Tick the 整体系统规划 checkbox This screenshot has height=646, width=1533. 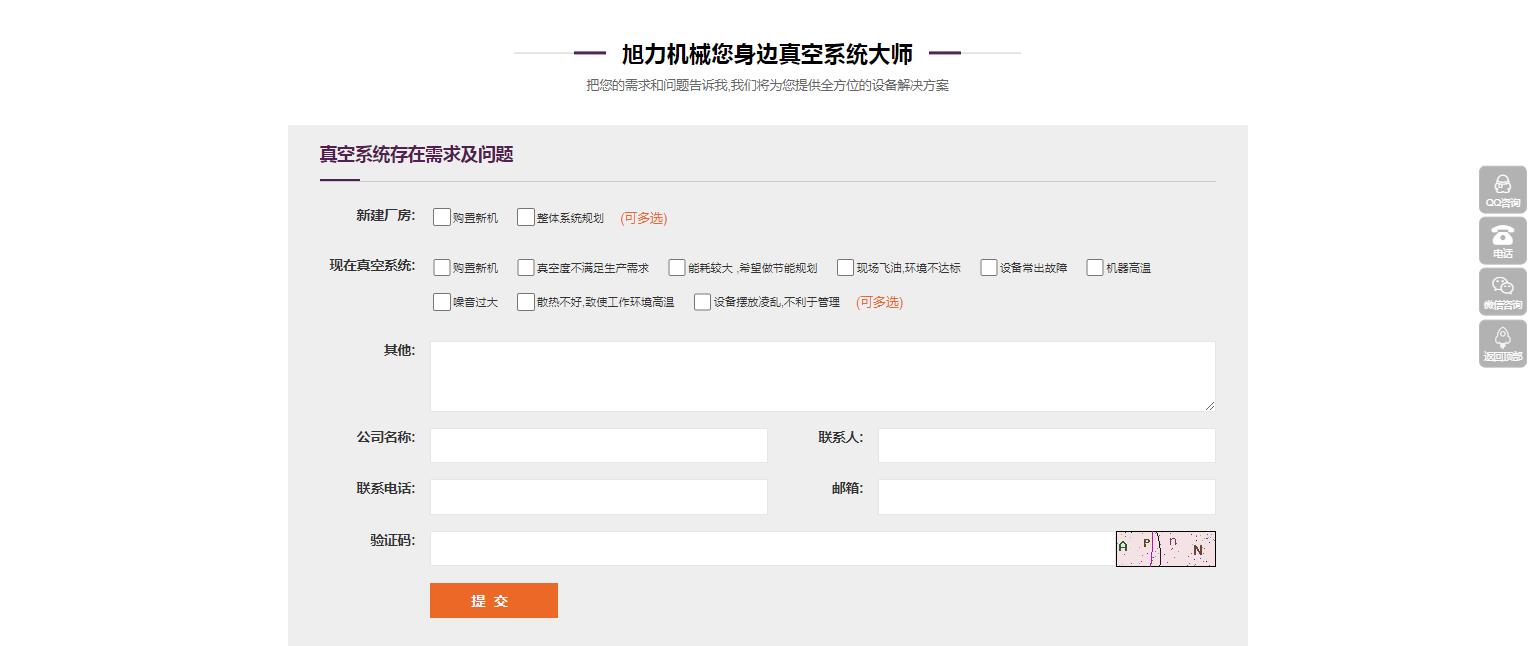(526, 217)
